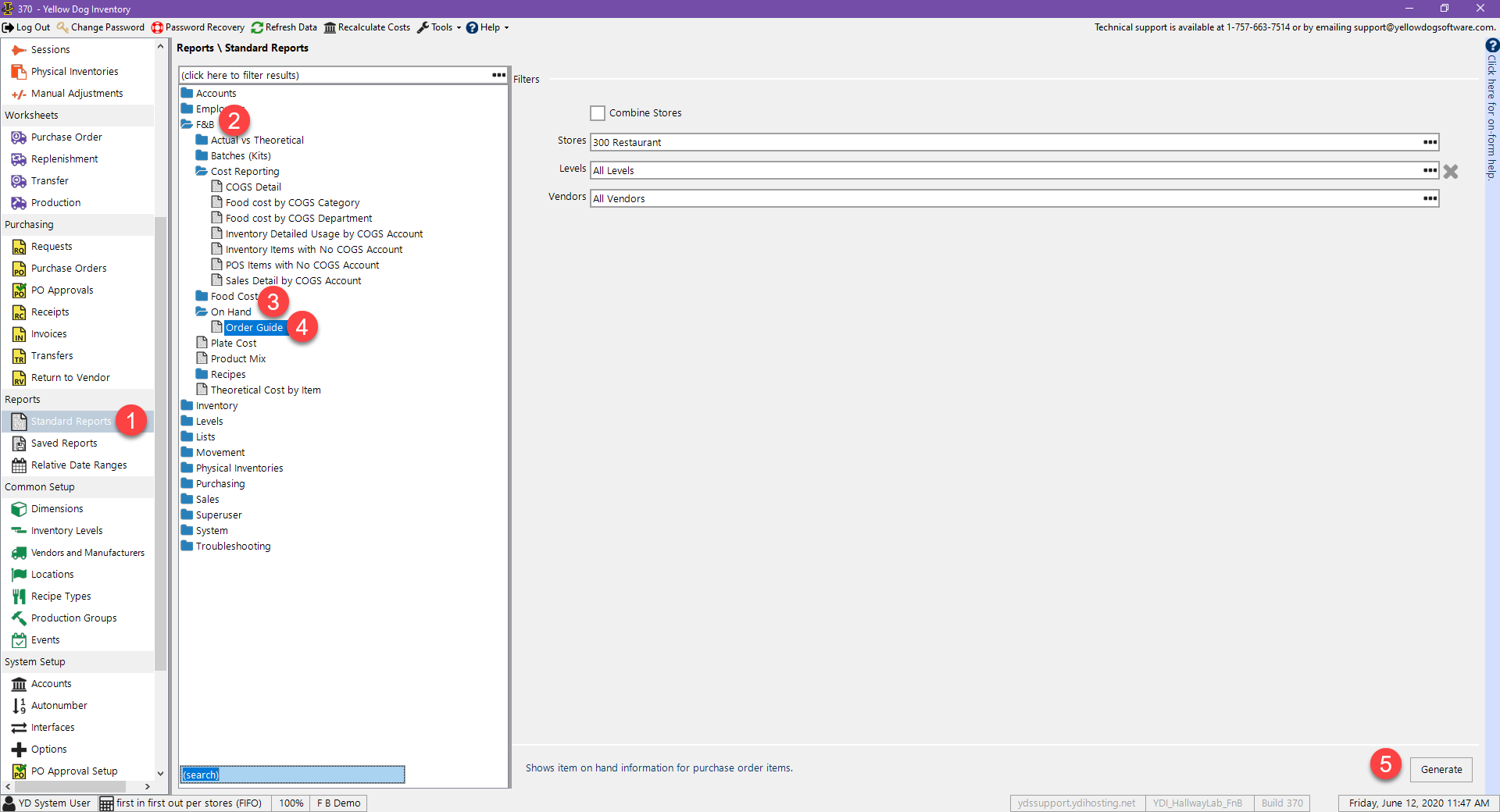The width and height of the screenshot is (1500, 812).
Task: Click the Refresh Data icon
Action: 257,27
